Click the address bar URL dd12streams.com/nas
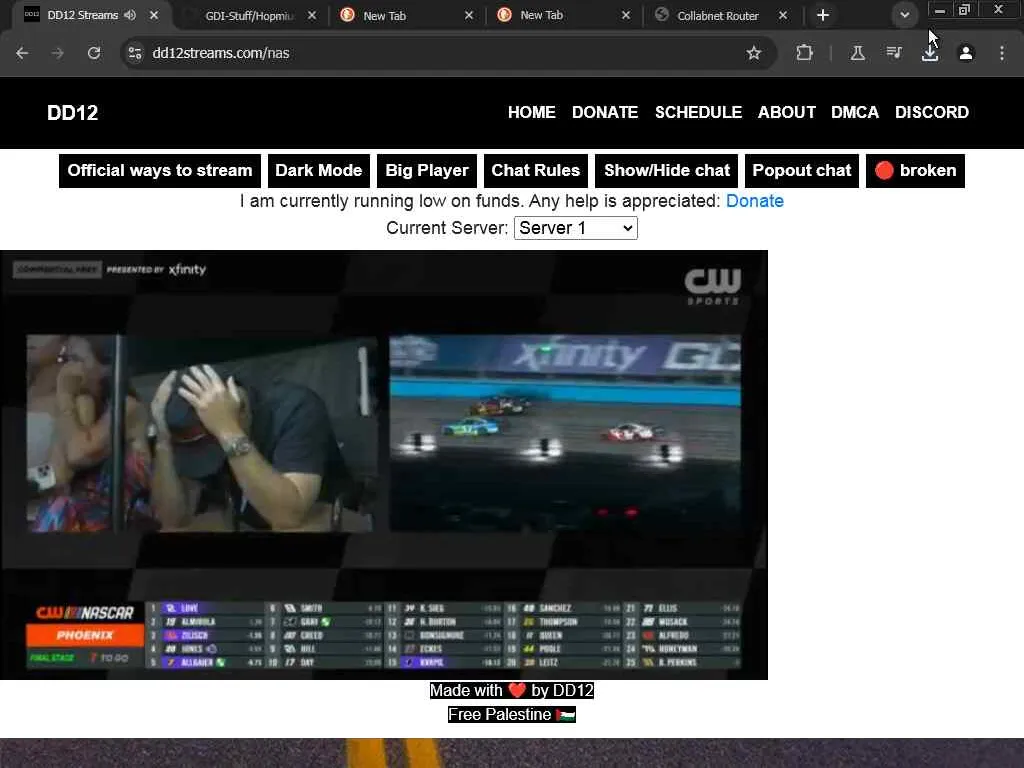 [x=221, y=53]
